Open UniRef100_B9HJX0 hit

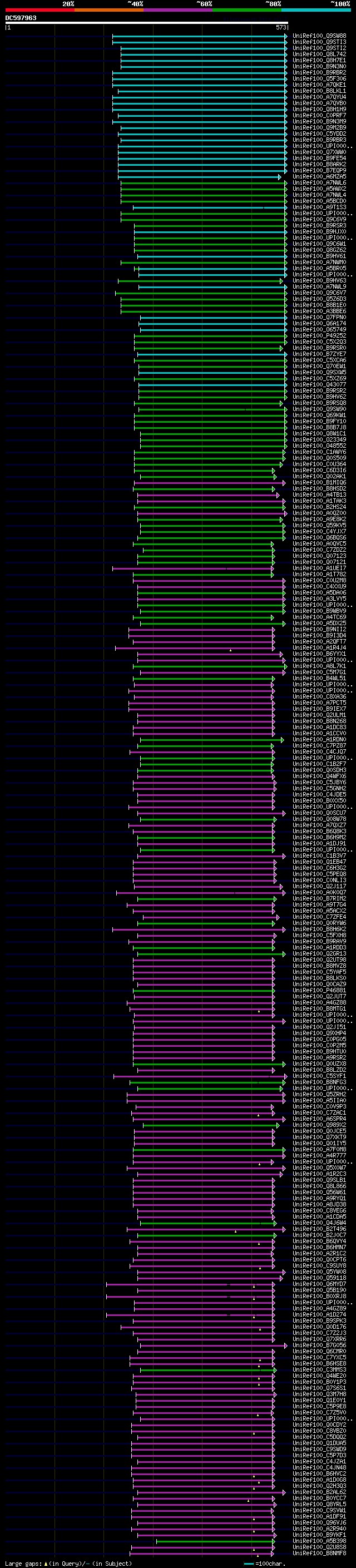coord(319,232)
